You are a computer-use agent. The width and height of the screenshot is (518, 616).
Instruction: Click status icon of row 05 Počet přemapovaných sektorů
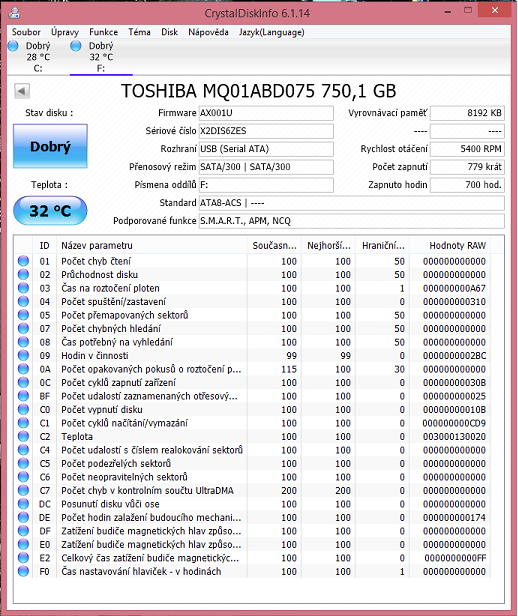pos(24,315)
